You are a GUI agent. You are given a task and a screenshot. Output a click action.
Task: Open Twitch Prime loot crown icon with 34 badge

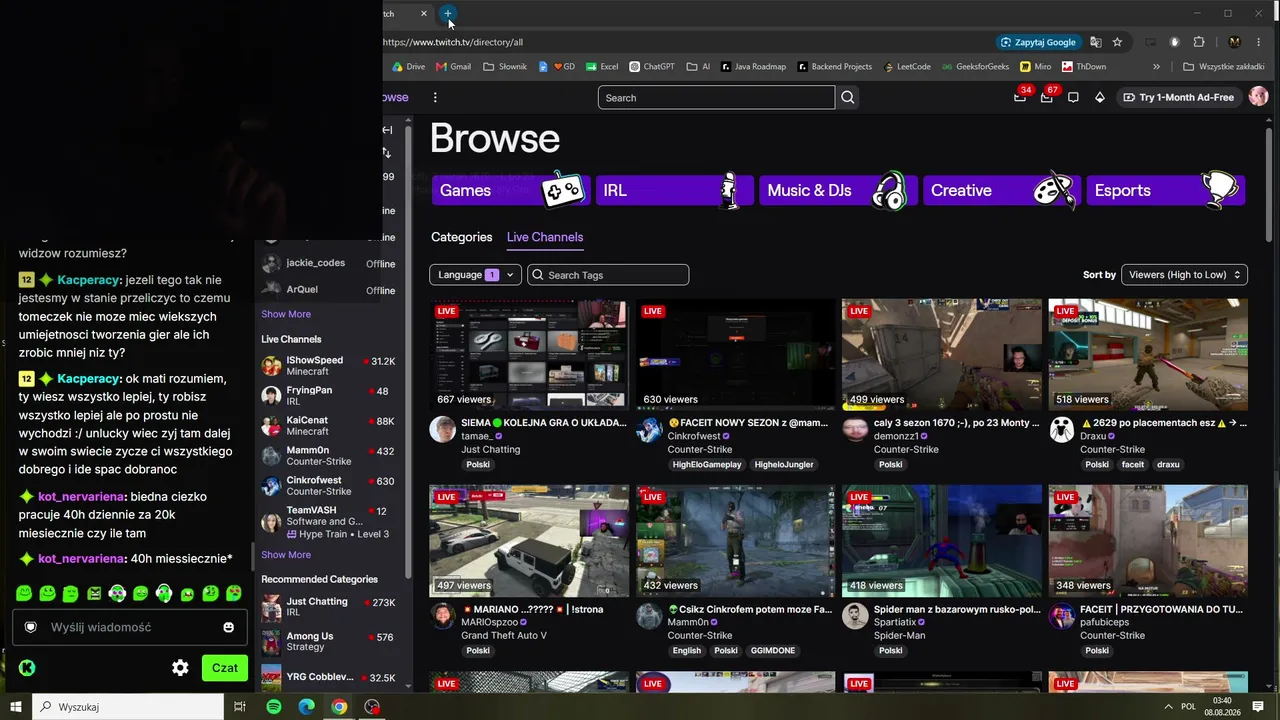[1020, 97]
